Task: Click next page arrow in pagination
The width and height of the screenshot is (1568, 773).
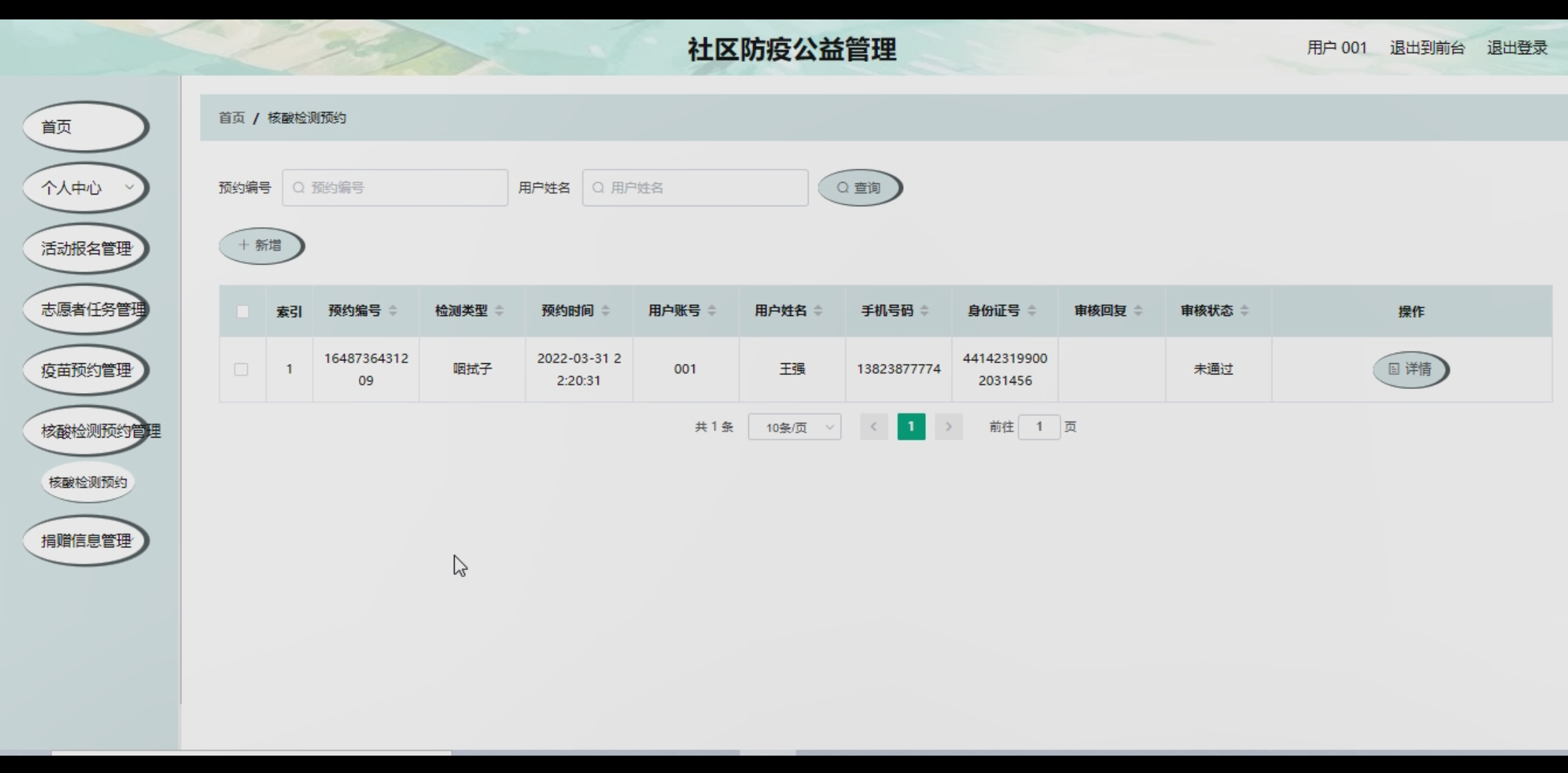Action: point(948,426)
